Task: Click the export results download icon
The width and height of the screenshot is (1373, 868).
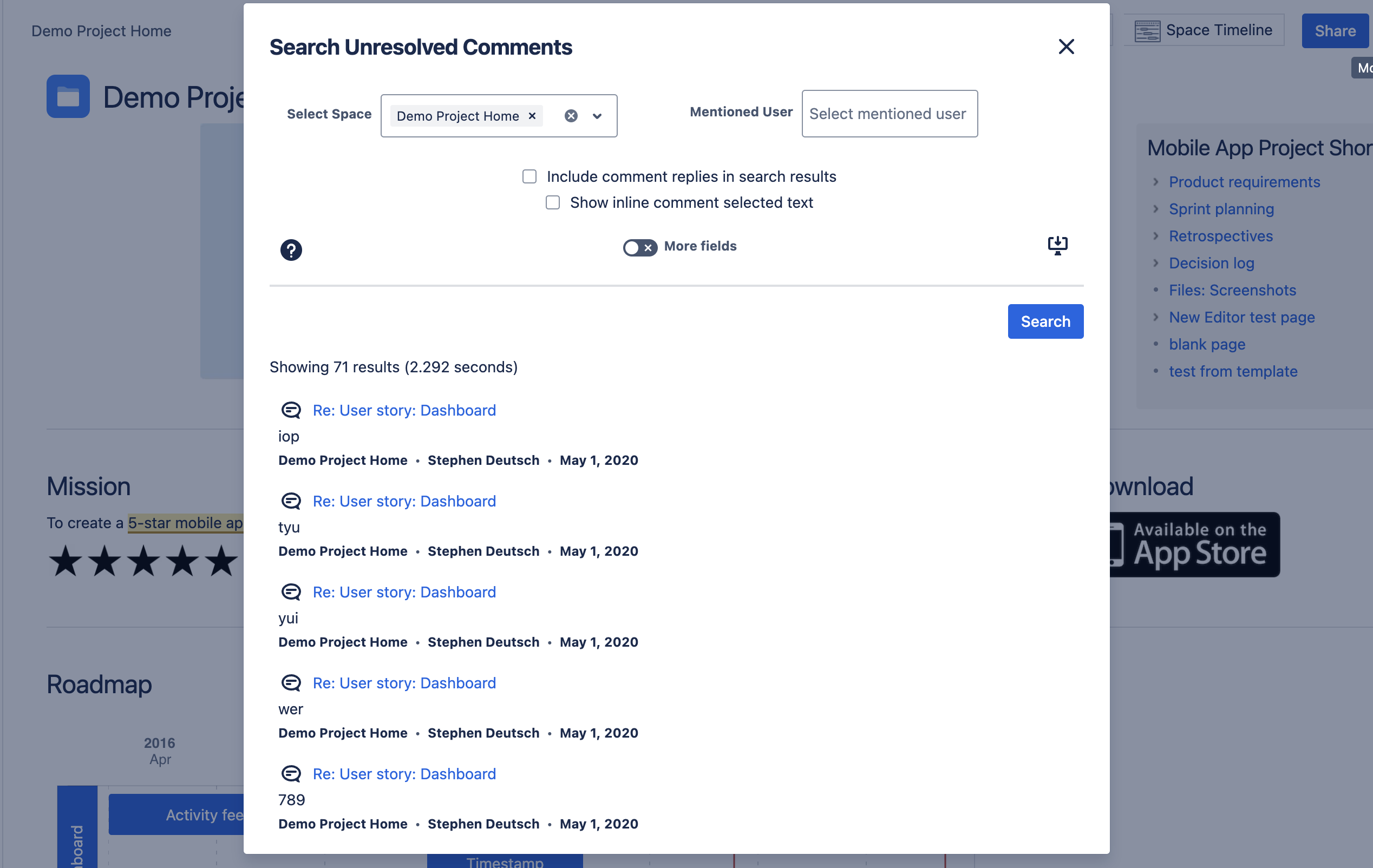Action: [x=1057, y=245]
